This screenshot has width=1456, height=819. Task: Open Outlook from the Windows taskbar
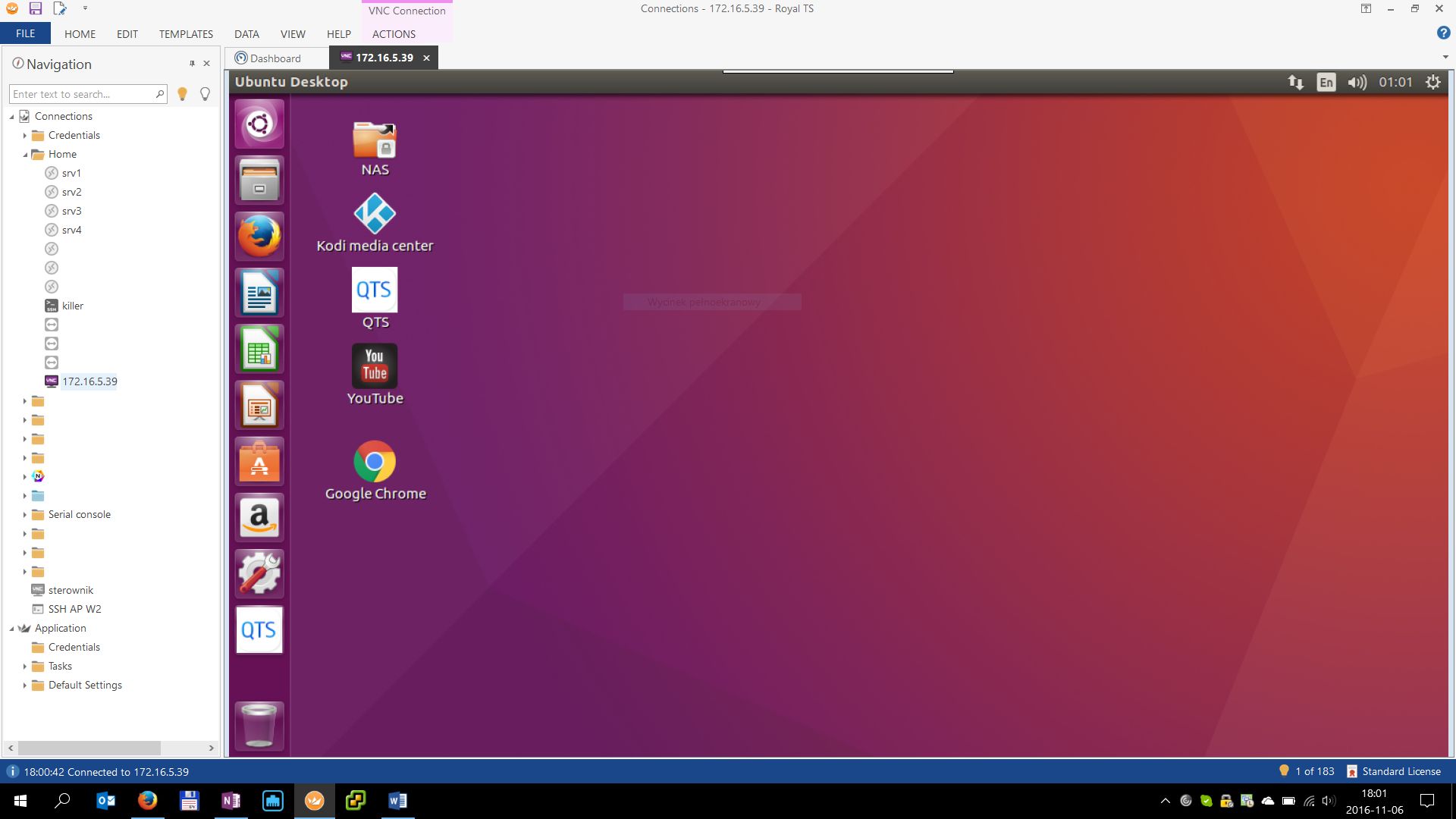tap(106, 801)
